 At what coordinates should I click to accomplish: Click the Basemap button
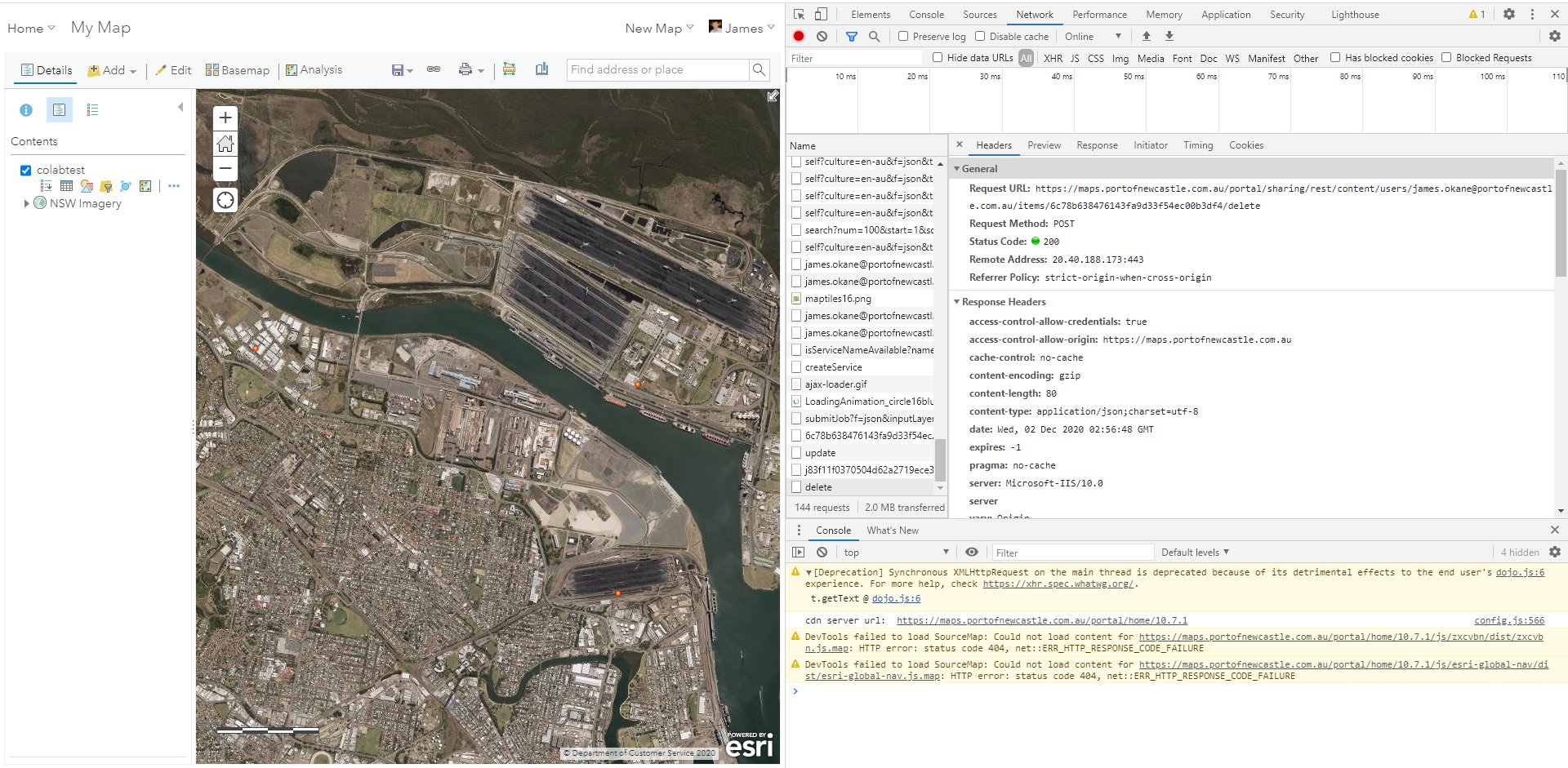pyautogui.click(x=238, y=70)
